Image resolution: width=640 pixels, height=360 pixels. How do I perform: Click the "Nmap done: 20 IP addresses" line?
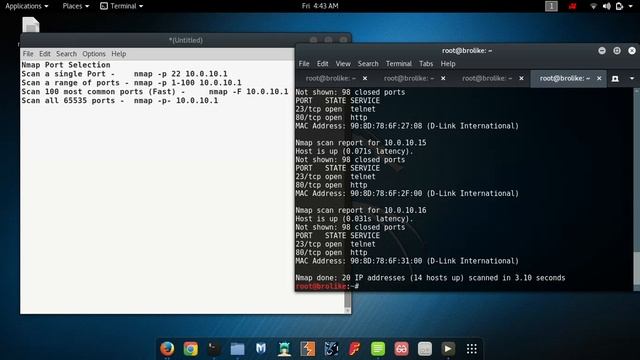coord(430,278)
